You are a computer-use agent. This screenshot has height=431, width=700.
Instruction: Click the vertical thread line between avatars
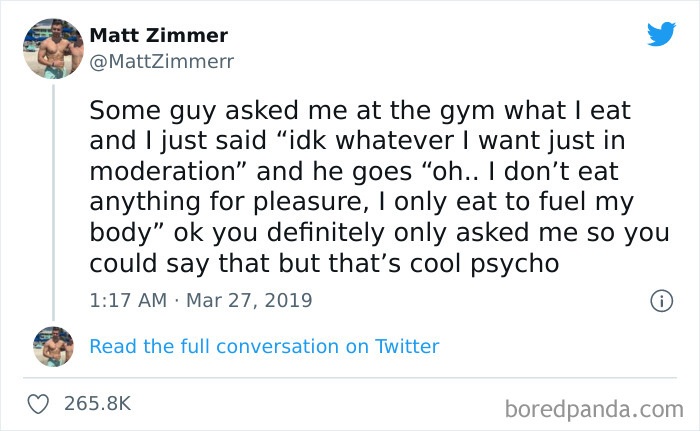click(53, 200)
